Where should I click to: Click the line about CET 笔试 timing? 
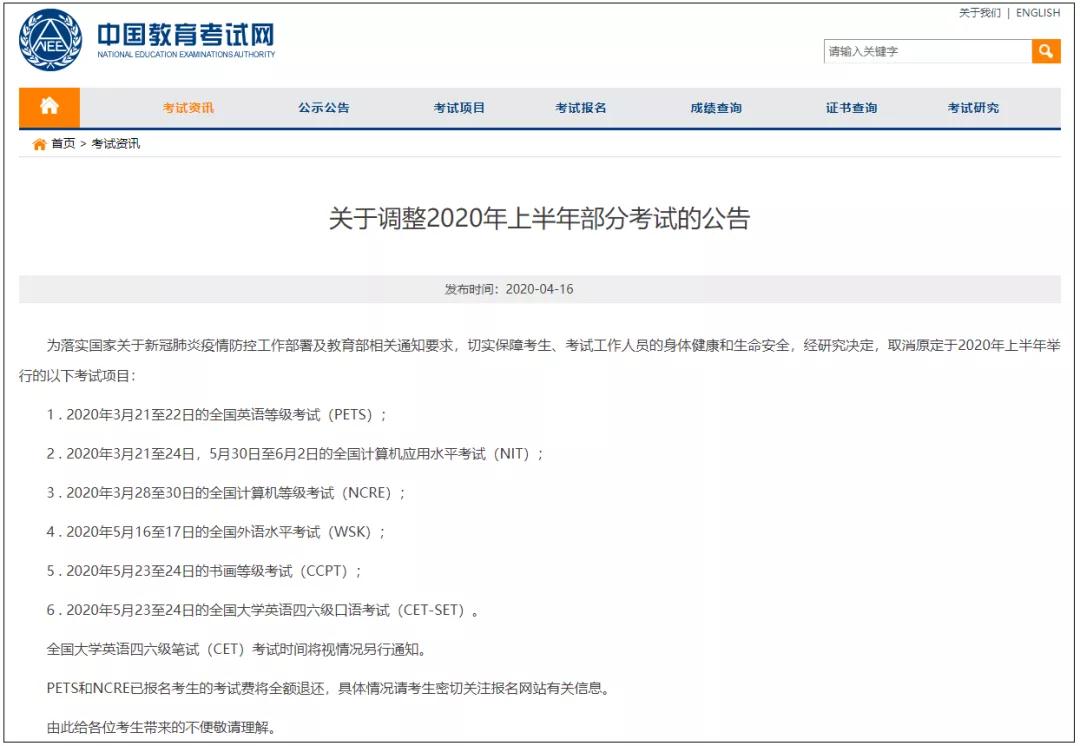(238, 650)
